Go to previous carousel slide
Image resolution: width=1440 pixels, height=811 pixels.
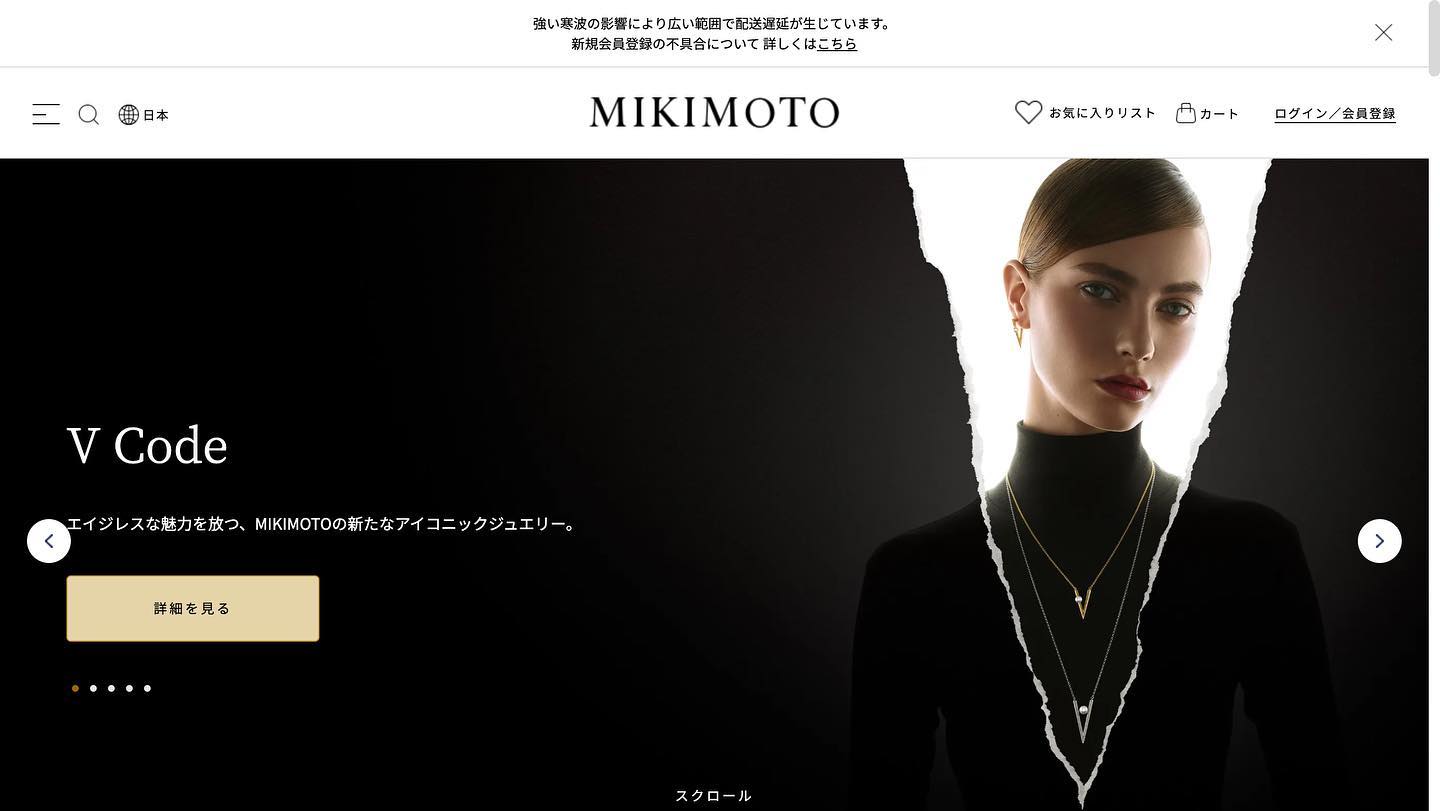pos(49,541)
